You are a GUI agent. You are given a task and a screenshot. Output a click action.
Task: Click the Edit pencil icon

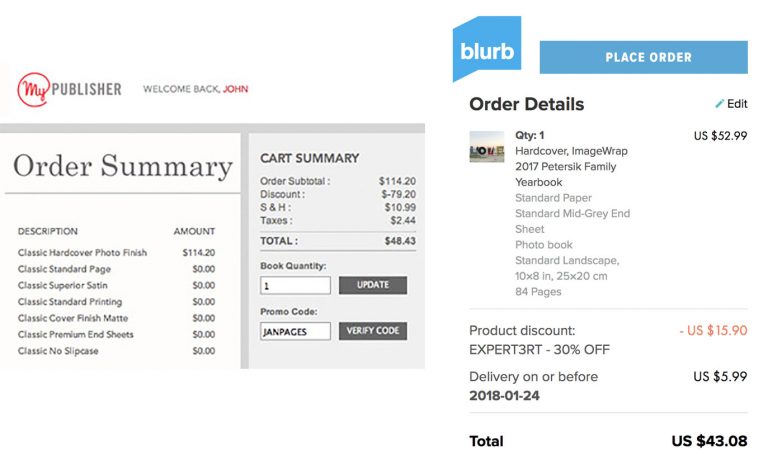click(x=719, y=104)
